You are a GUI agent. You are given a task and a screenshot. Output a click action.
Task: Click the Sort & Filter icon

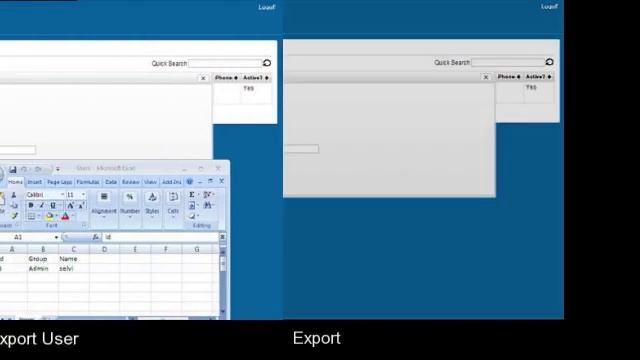207,195
